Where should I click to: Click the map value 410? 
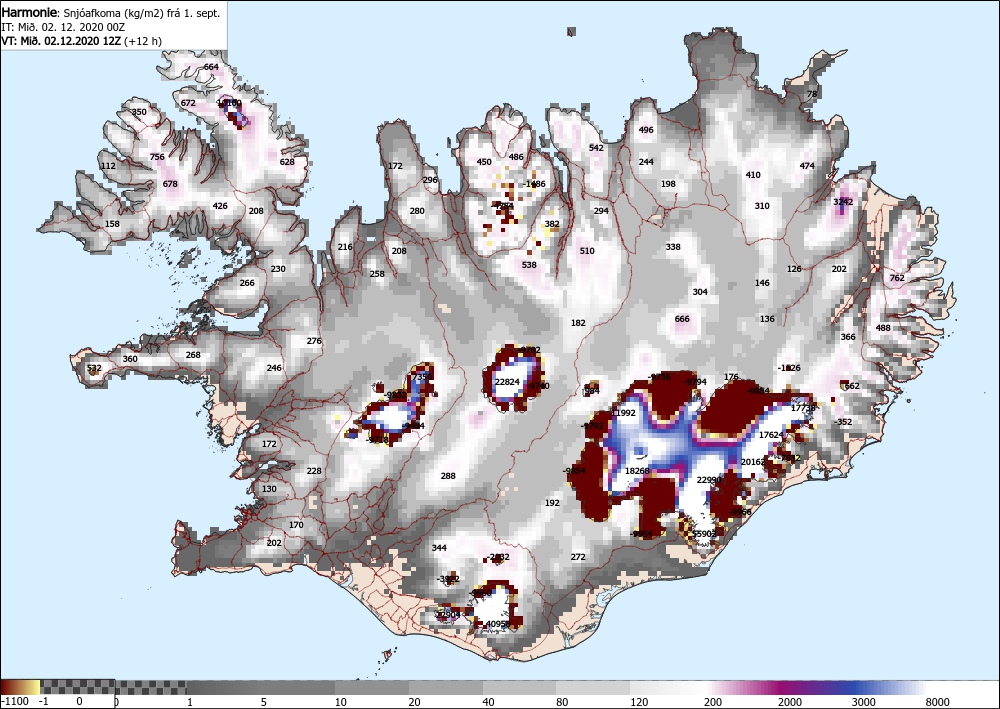[753, 175]
